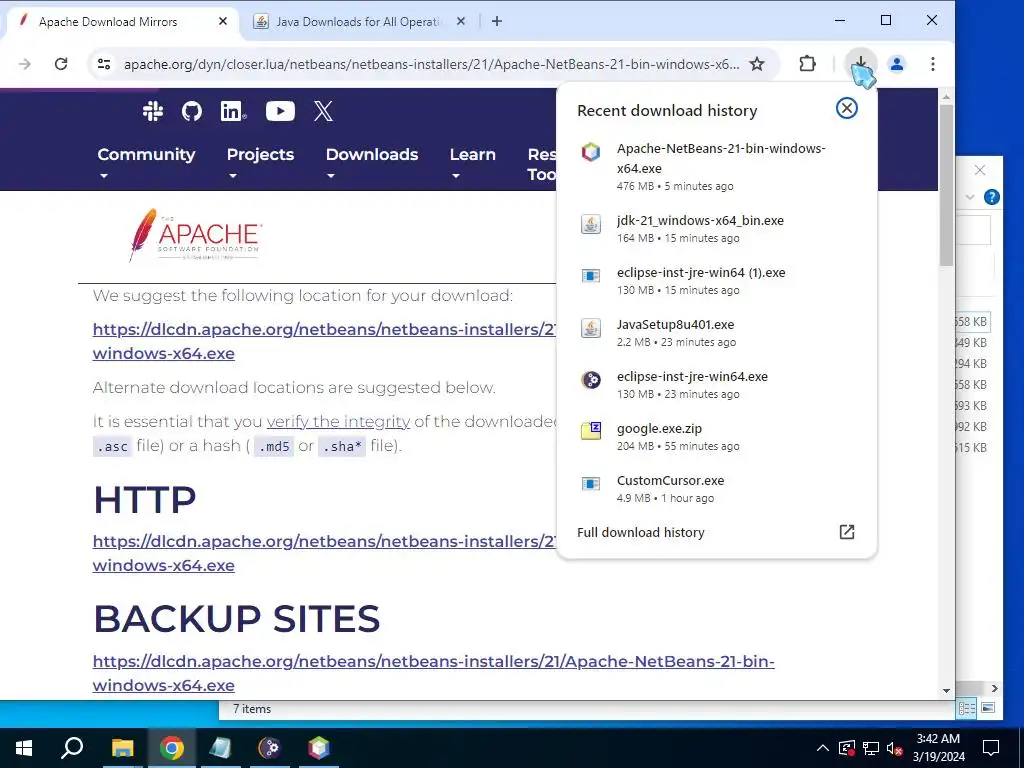Open Windows taskbar search

[72, 748]
